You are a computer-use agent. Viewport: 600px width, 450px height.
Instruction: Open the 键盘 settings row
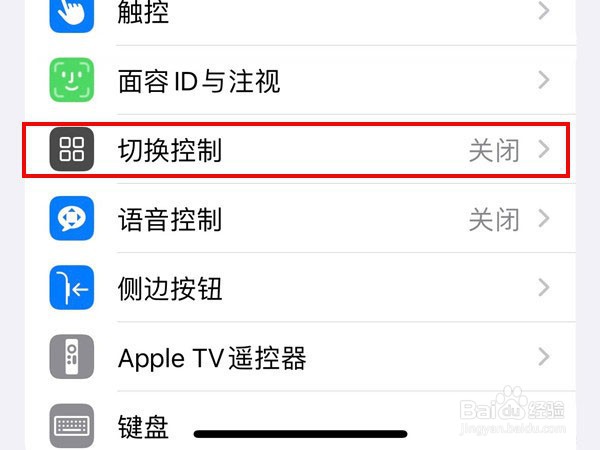point(300,421)
